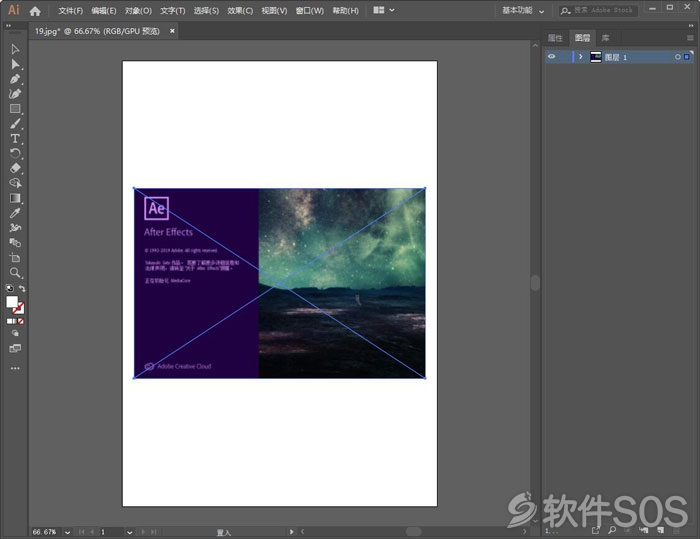Select the Zoom tool

pos(15,272)
